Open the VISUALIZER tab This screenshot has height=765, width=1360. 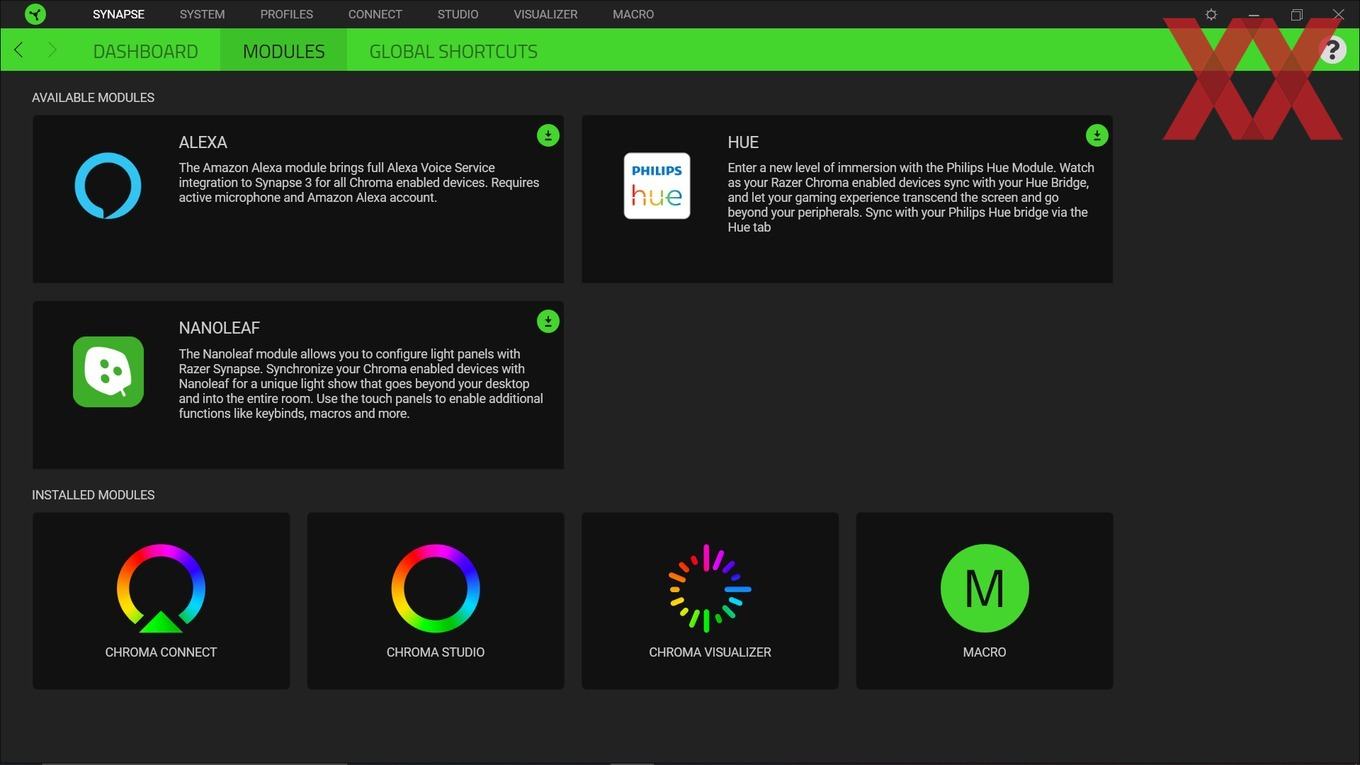tap(546, 14)
